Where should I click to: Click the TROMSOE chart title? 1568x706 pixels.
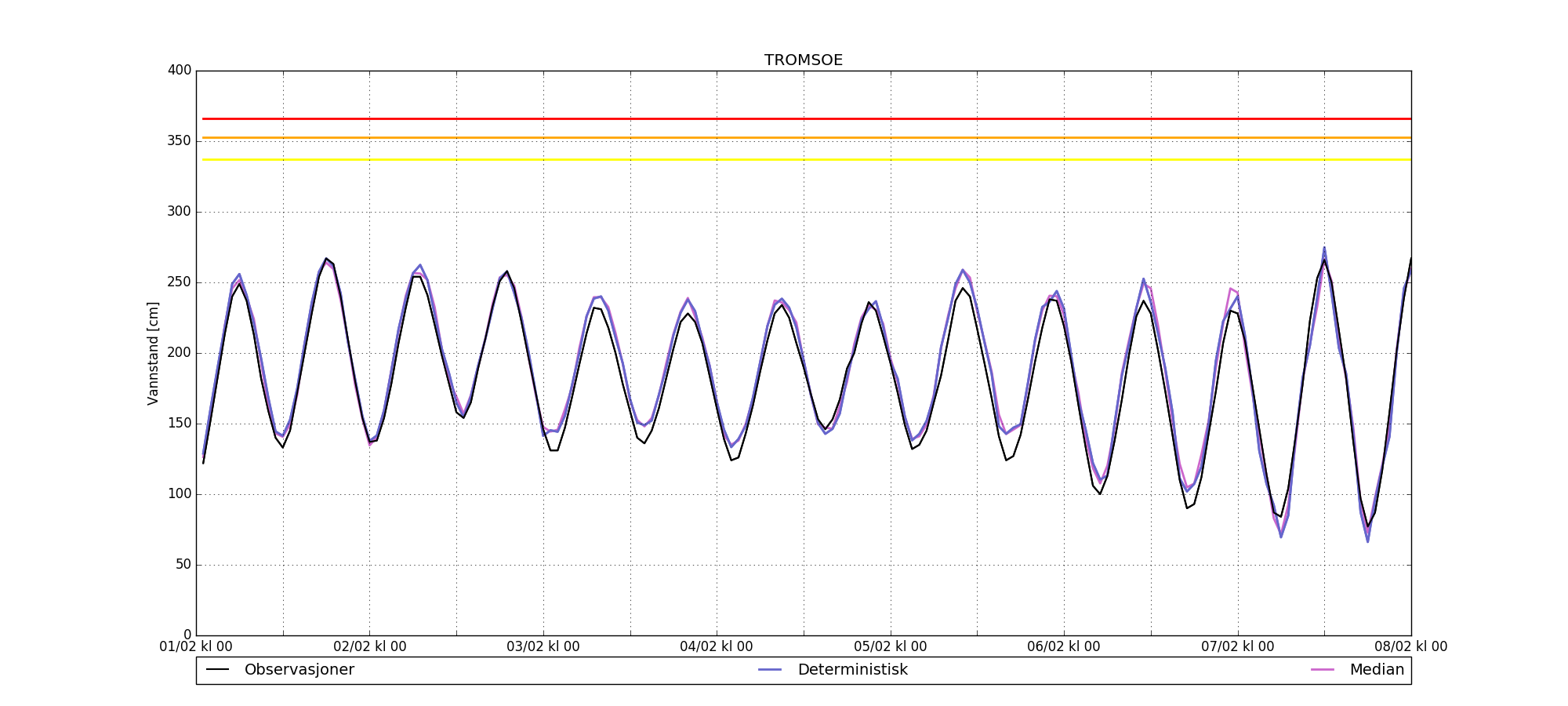click(804, 60)
